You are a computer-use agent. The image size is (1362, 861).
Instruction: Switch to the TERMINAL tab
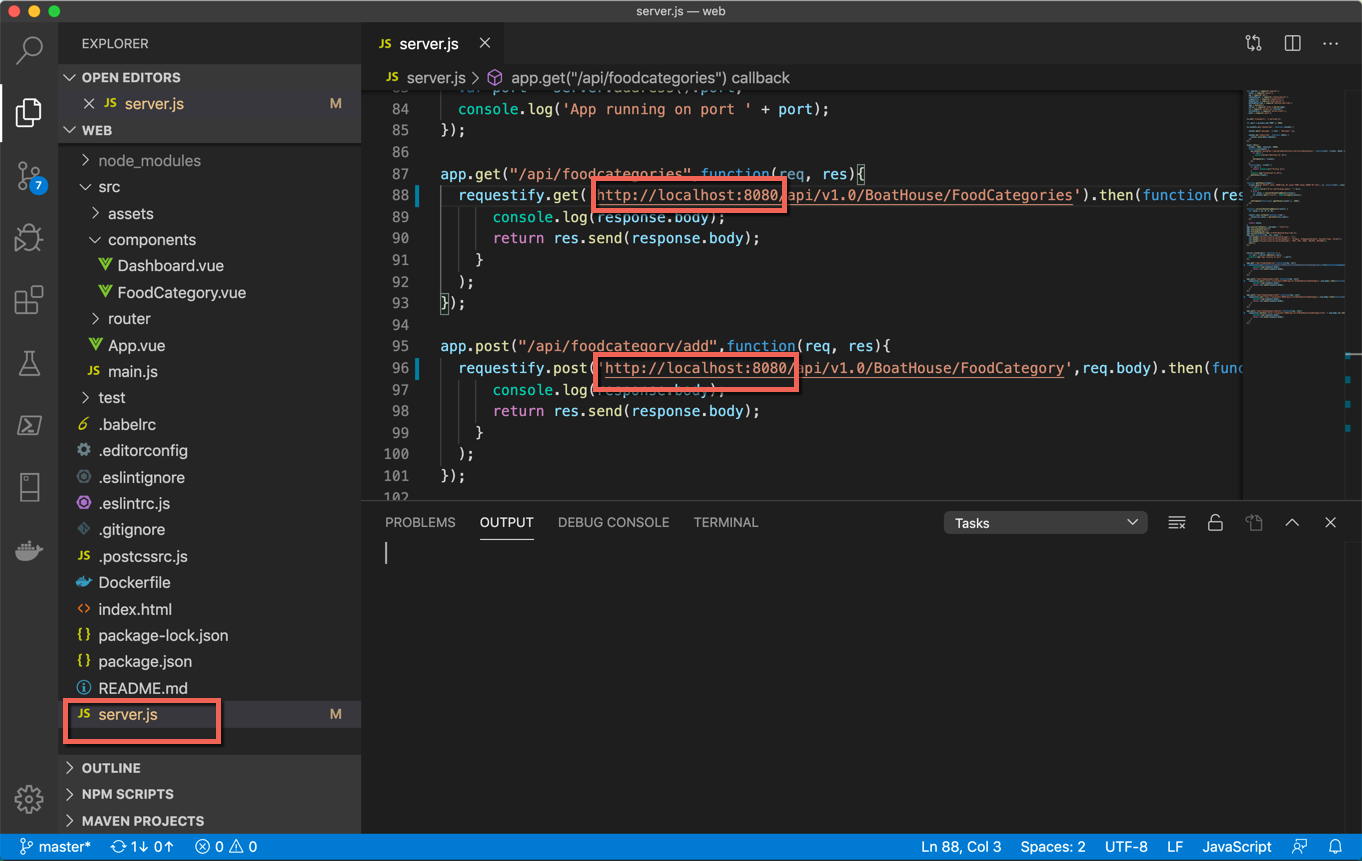(726, 523)
